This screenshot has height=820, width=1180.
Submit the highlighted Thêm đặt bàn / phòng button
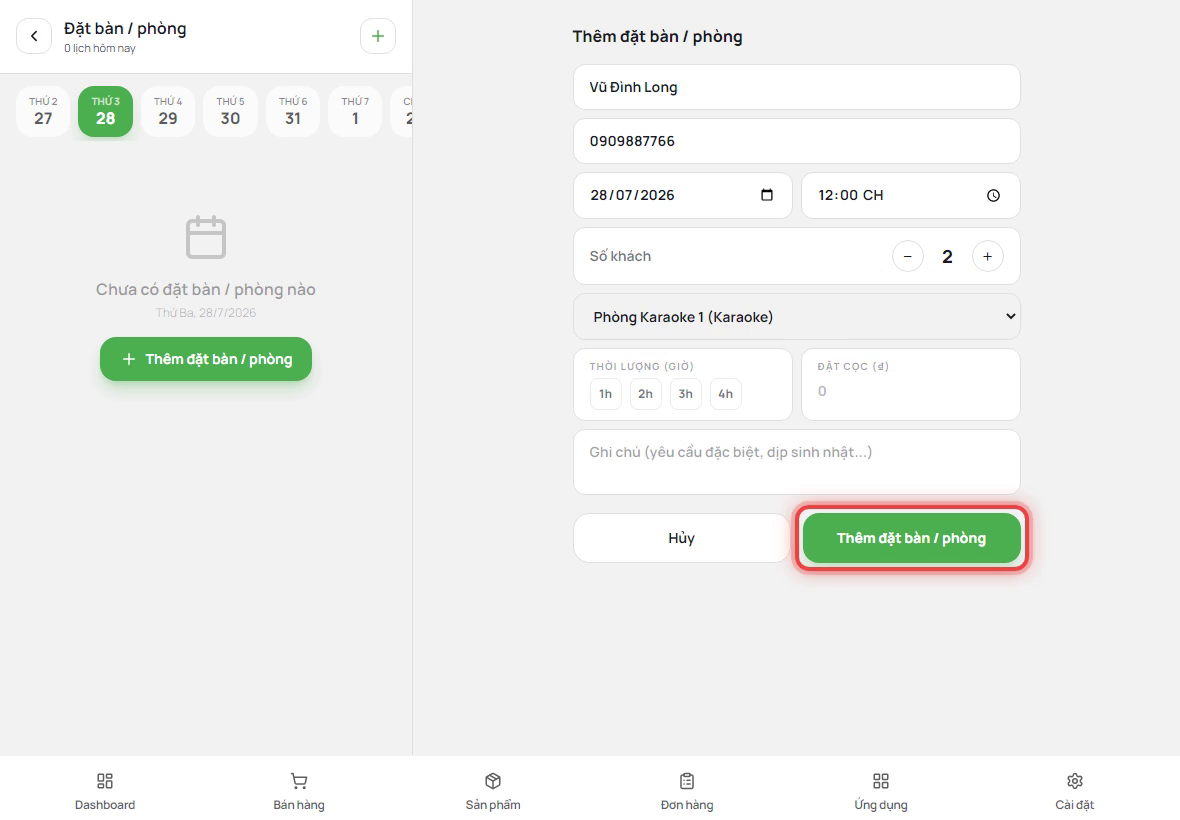pos(911,538)
